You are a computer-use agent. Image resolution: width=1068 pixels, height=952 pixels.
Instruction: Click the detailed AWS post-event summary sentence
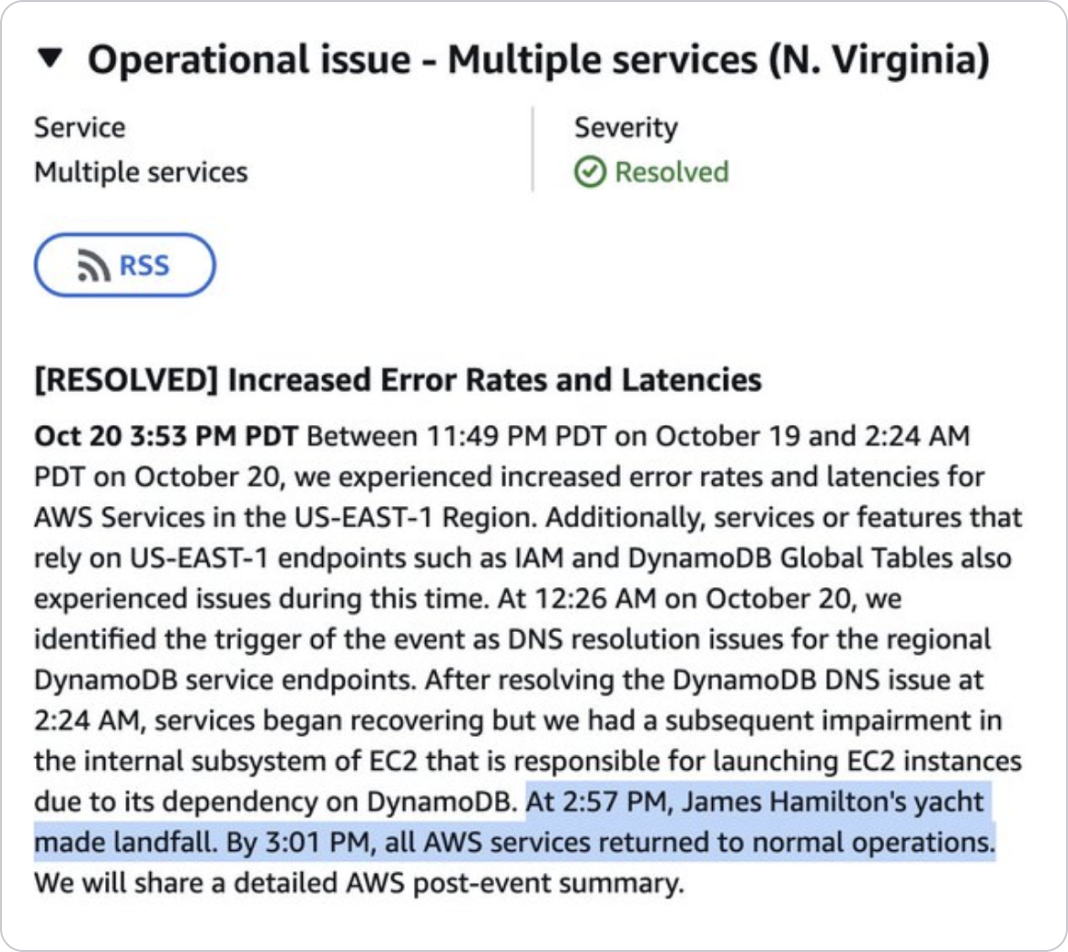tap(359, 884)
